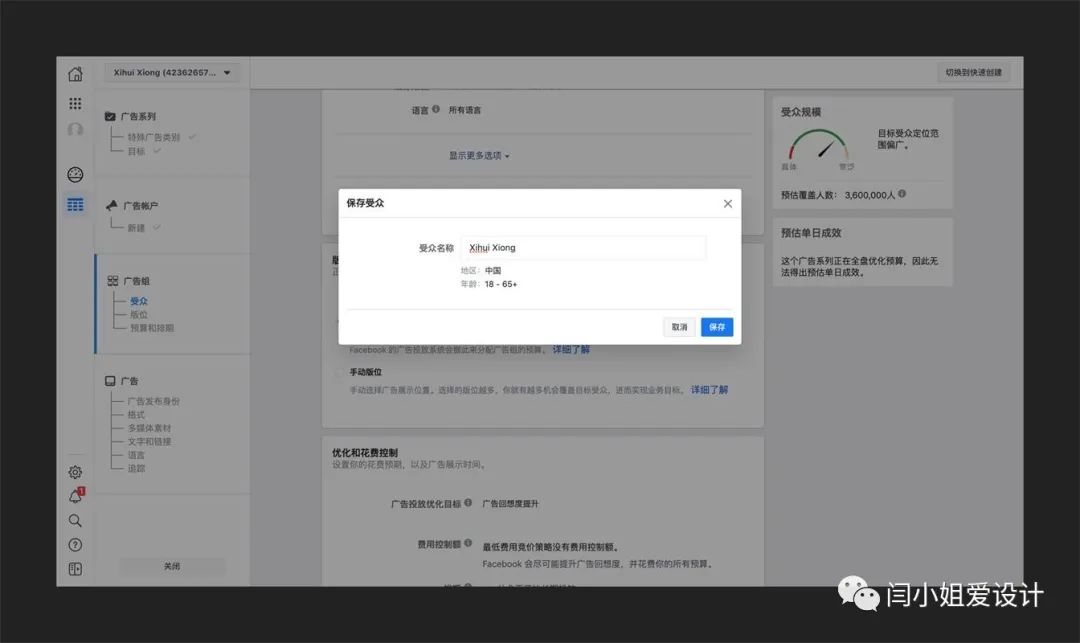This screenshot has width=1080, height=643.
Task: Click the 关闭 button at sidebar bottom
Action: pos(172,566)
